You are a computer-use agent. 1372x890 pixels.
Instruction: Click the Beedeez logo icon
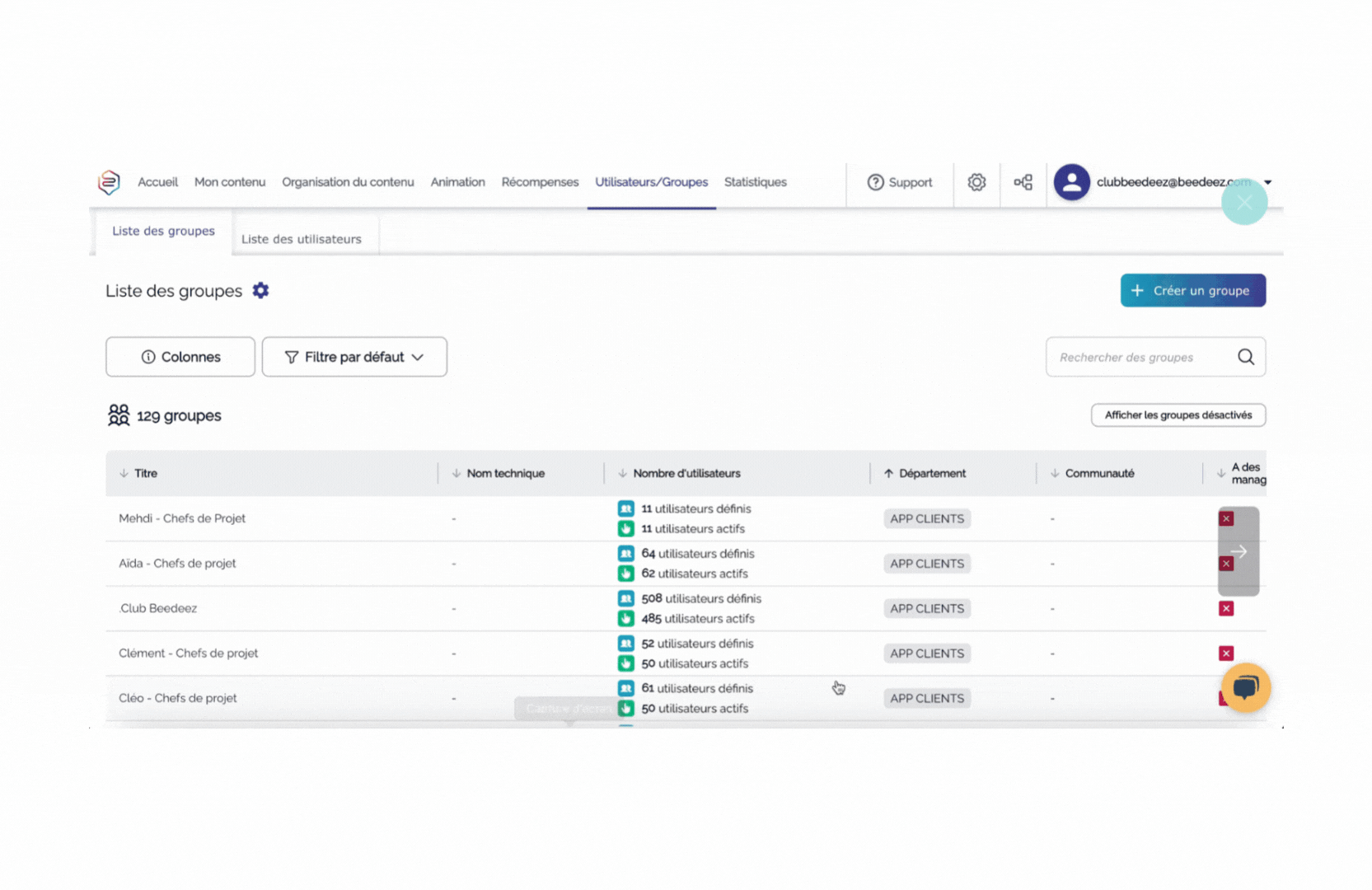(x=109, y=182)
